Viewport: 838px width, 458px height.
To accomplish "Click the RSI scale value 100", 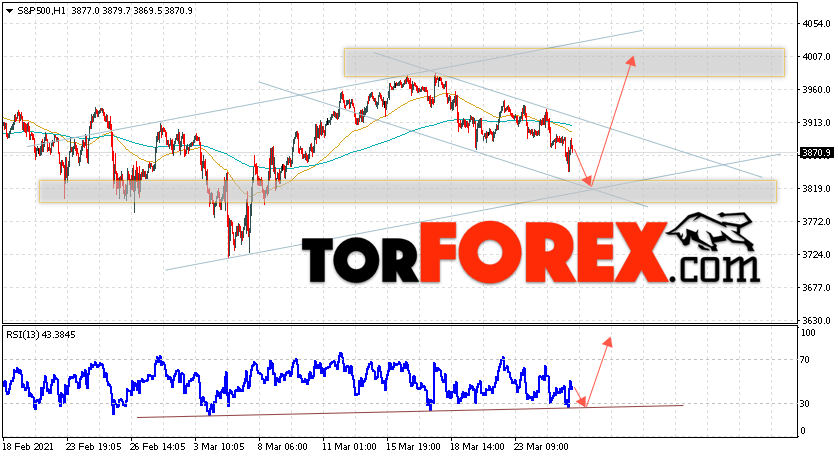I will 809,333.
